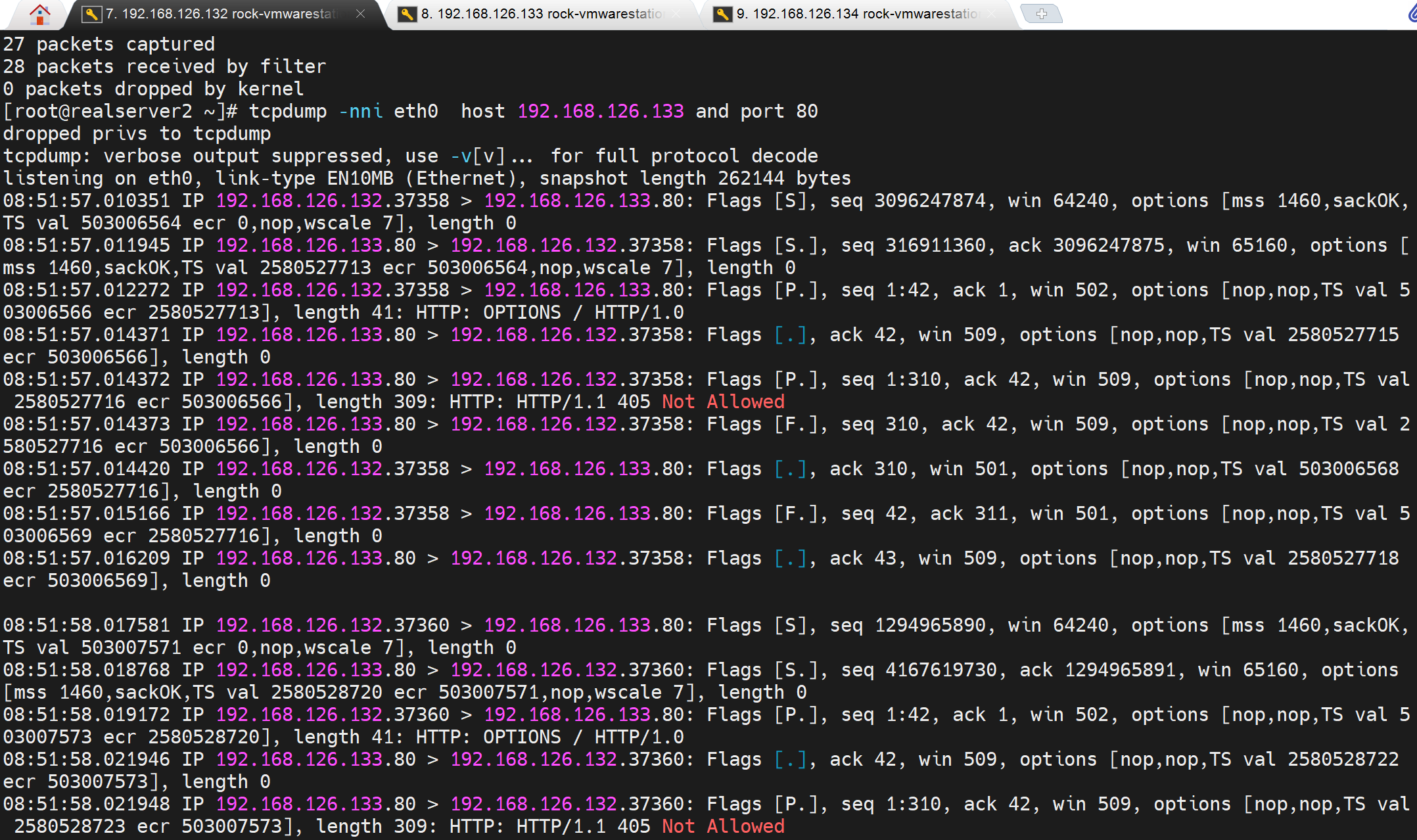Close the 192.168.126.133 session tab
Viewport: 1417px width, 840px height.
[x=676, y=14]
